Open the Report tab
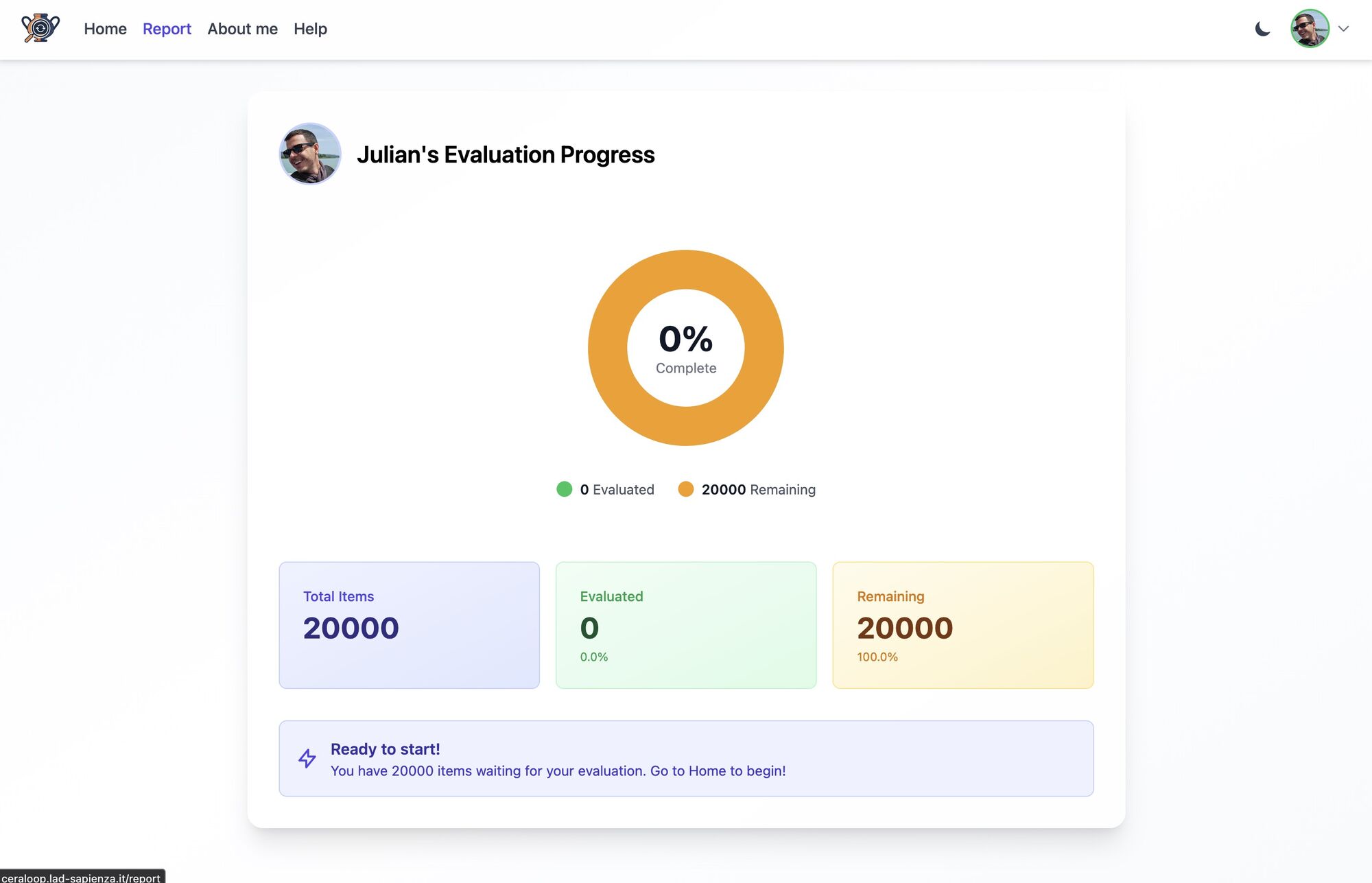1372x883 pixels. coord(167,29)
